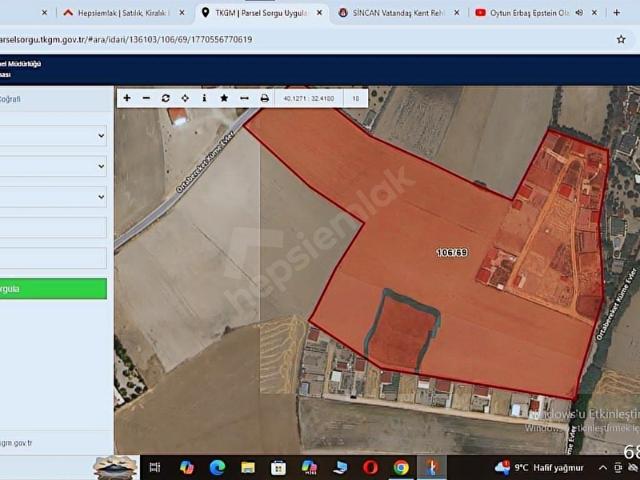Zoom out with the map minus icon
The height and width of the screenshot is (480, 640).
146,98
